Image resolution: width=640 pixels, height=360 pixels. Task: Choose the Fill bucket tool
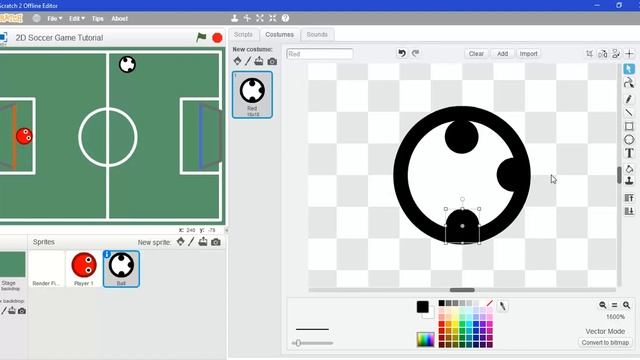point(629,168)
